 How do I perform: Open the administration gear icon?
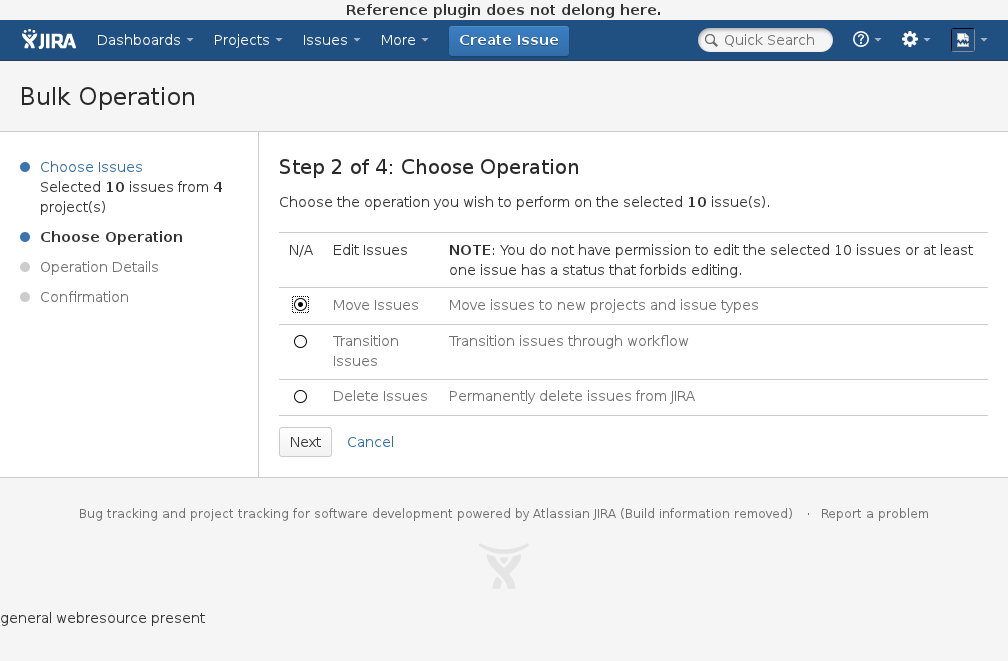coord(910,40)
